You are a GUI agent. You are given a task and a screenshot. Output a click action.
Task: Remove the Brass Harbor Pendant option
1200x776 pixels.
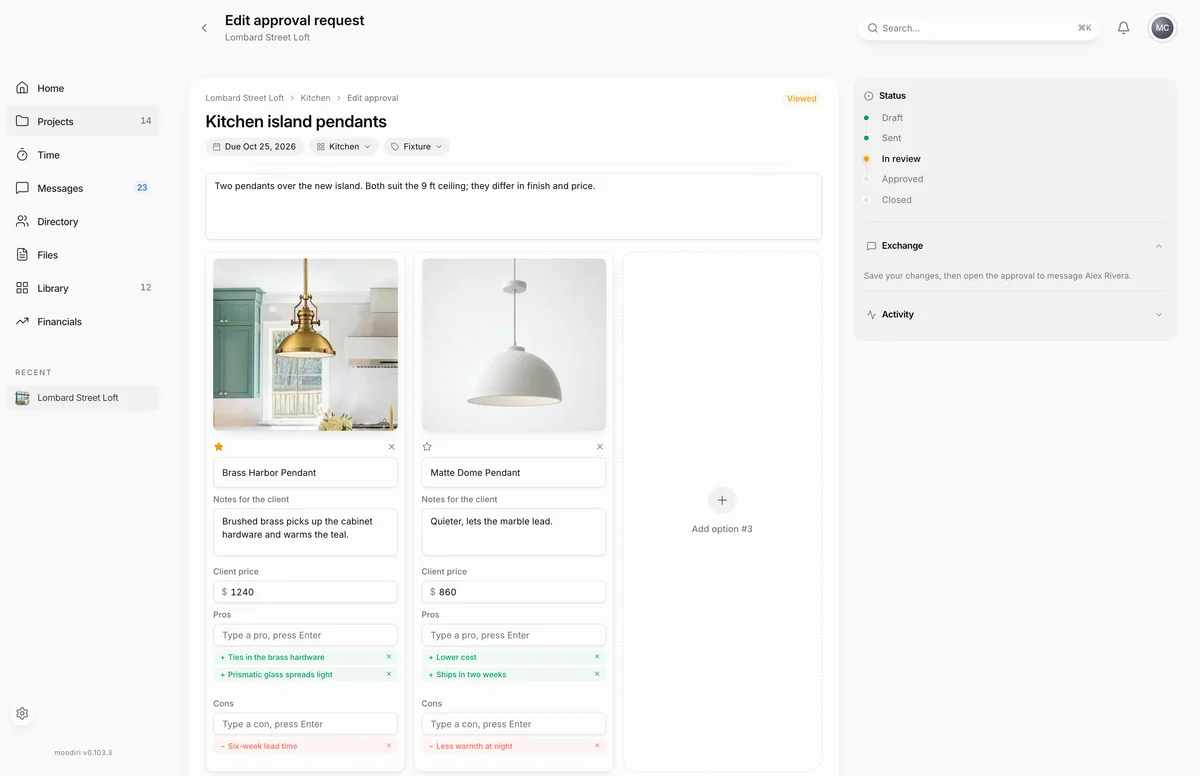click(391, 447)
